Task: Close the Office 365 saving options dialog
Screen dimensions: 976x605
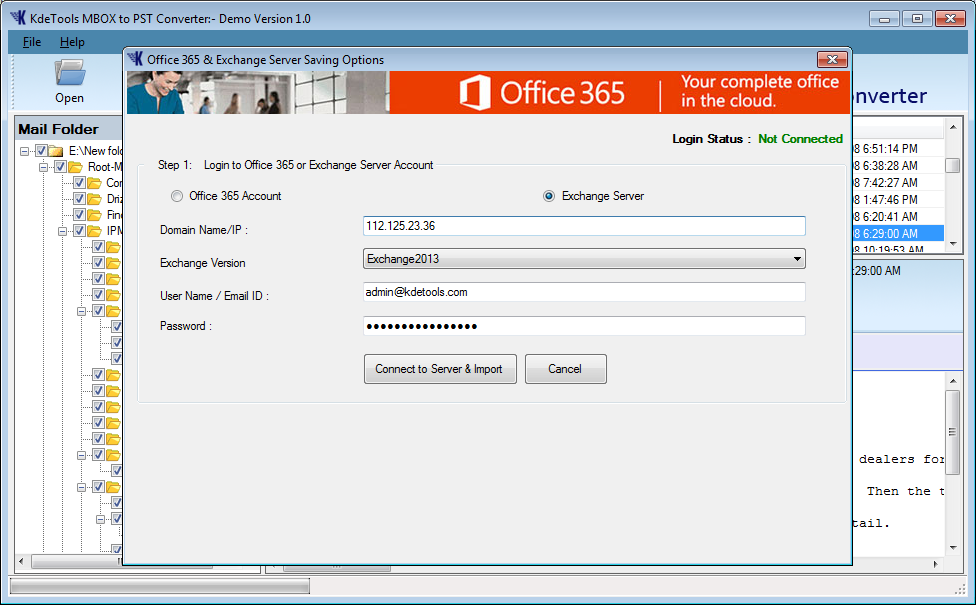Action: pos(831,60)
